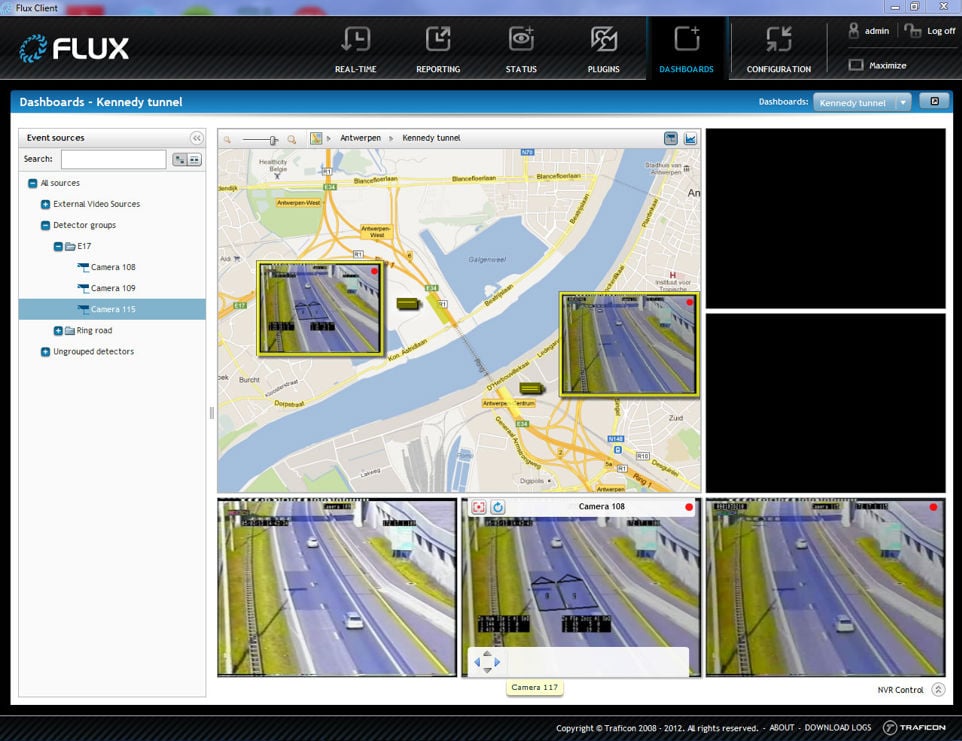The width and height of the screenshot is (962, 741).
Task: Open the Real-Time view
Action: [x=355, y=49]
